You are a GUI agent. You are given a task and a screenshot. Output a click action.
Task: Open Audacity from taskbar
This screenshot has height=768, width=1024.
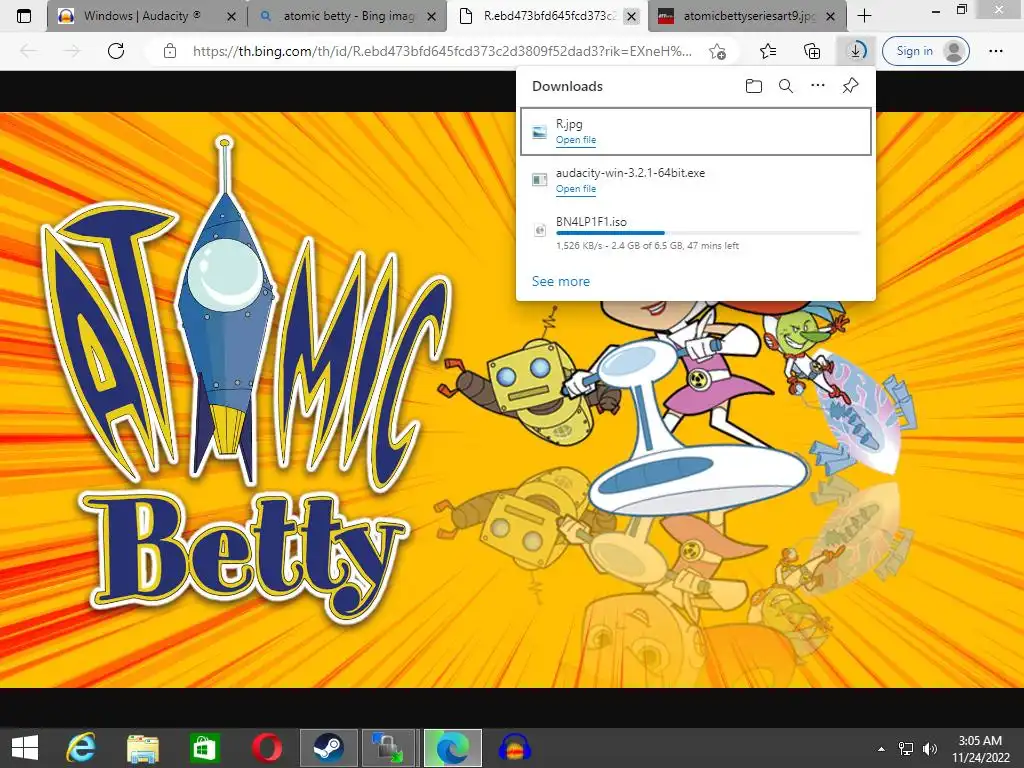[514, 748]
